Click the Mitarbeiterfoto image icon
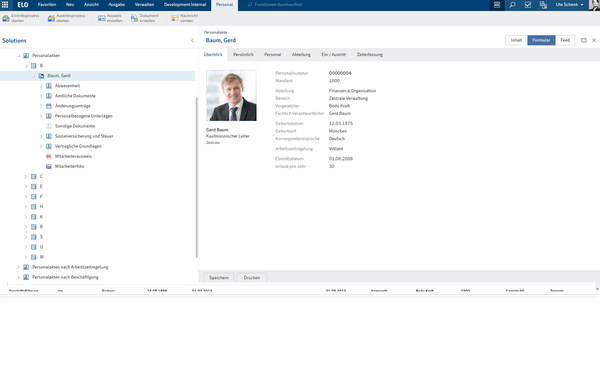 pyautogui.click(x=49, y=166)
